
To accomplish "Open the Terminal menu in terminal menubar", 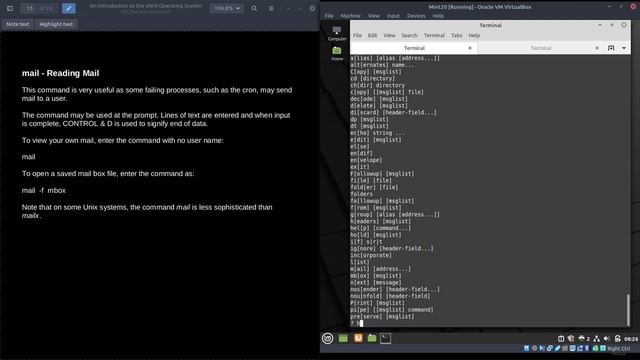I will point(434,36).
